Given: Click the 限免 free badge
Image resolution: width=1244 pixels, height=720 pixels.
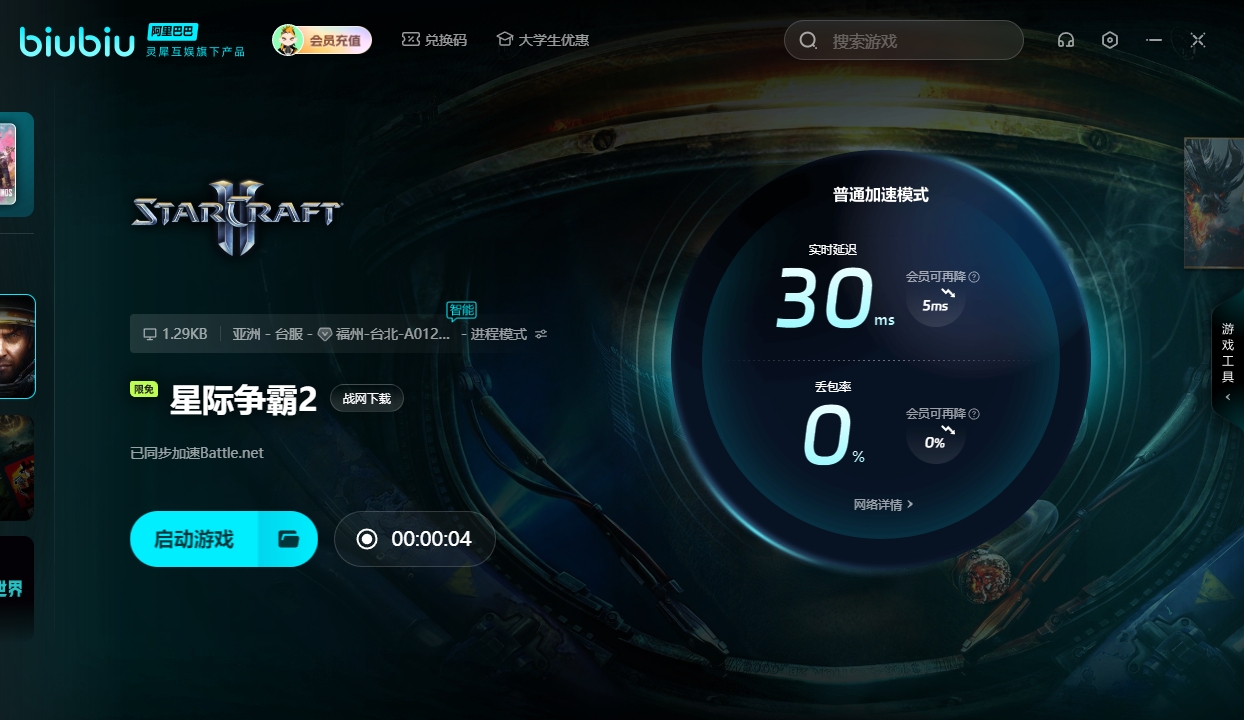Looking at the screenshot, I should pyautogui.click(x=144, y=389).
